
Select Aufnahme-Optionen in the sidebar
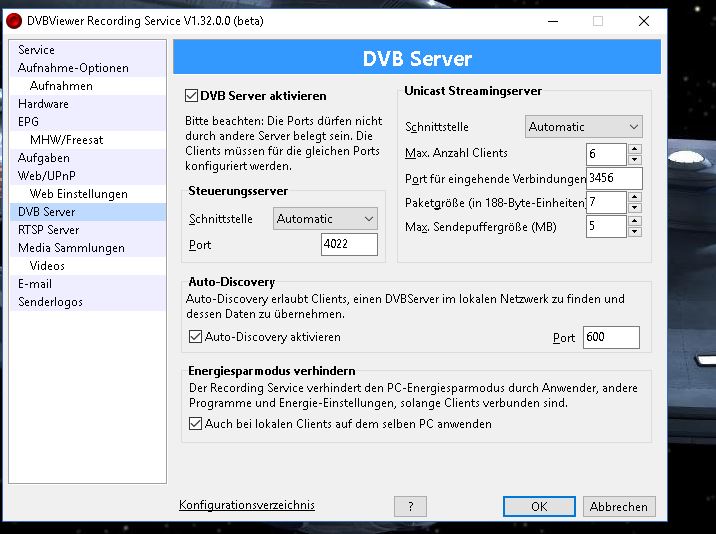(88, 68)
